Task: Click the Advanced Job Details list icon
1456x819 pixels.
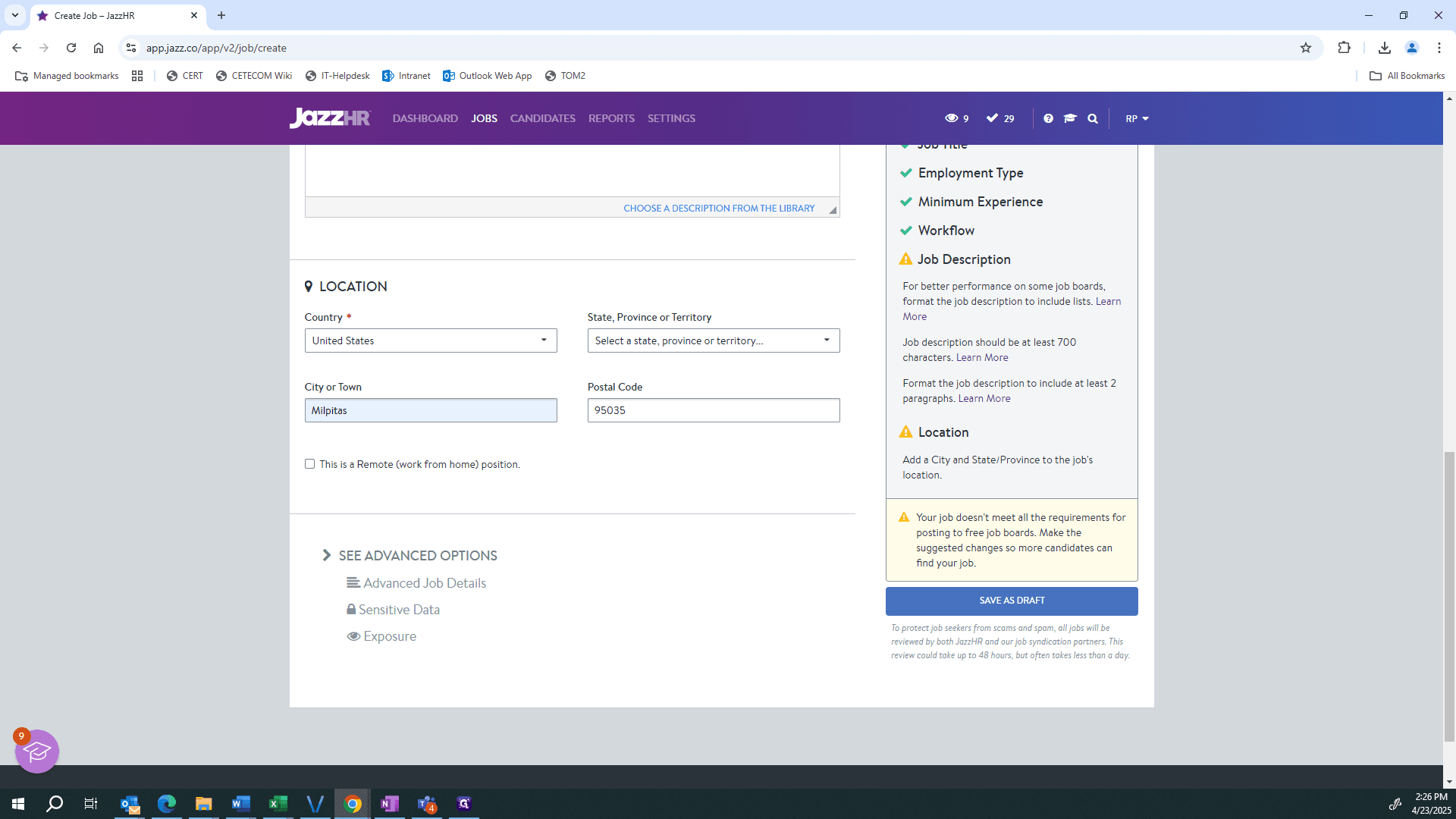Action: point(353,582)
